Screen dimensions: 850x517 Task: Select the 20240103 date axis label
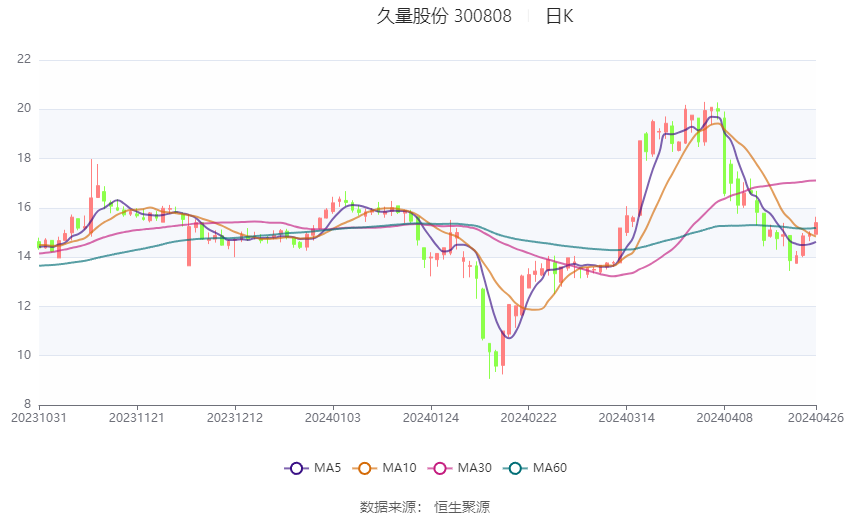click(333, 418)
